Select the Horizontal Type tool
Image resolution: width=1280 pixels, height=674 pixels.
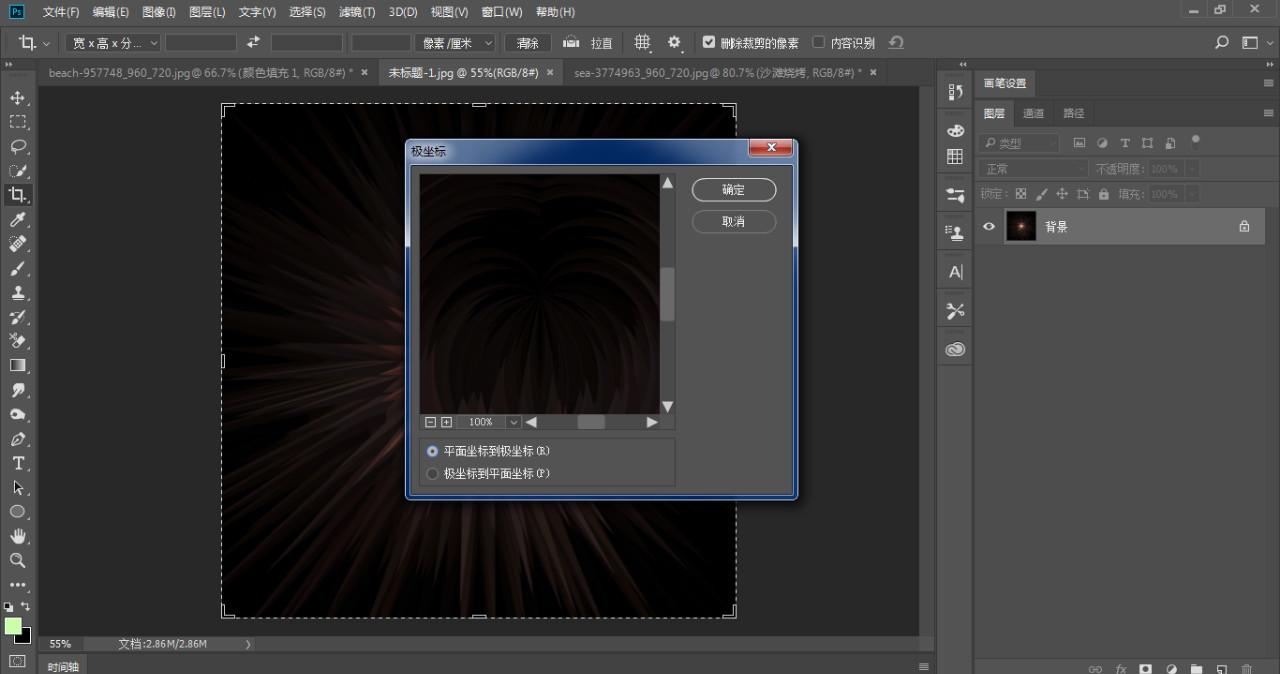click(x=18, y=463)
